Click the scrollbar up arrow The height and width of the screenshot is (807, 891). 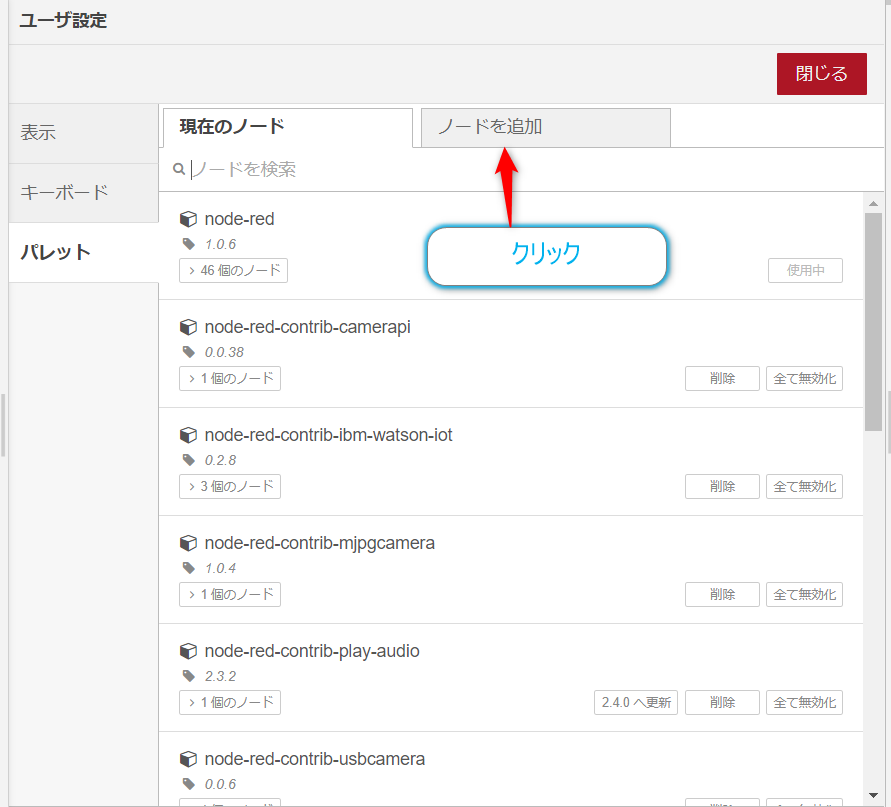pyautogui.click(x=873, y=203)
